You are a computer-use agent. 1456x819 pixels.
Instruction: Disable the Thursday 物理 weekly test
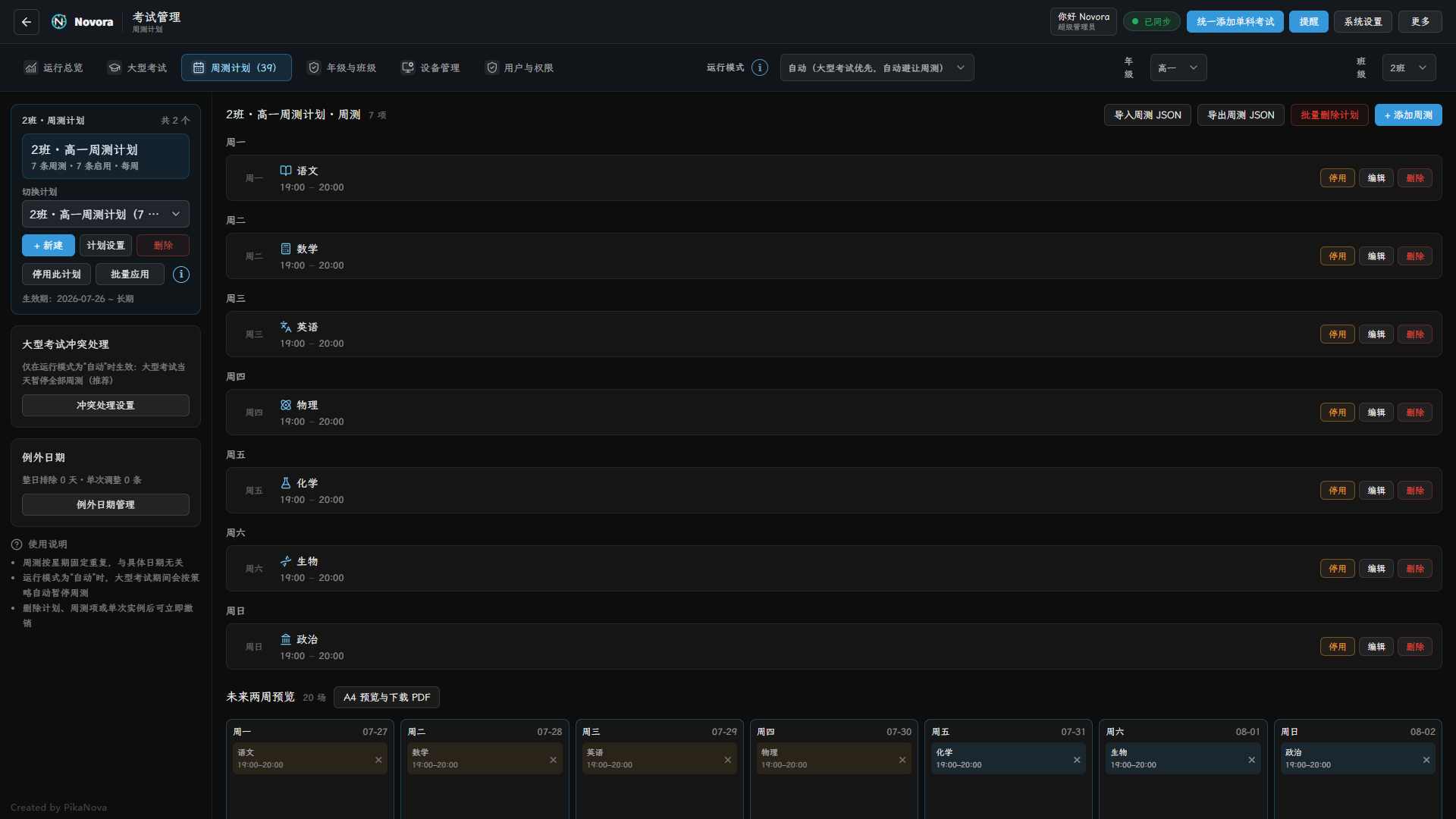(x=1337, y=413)
